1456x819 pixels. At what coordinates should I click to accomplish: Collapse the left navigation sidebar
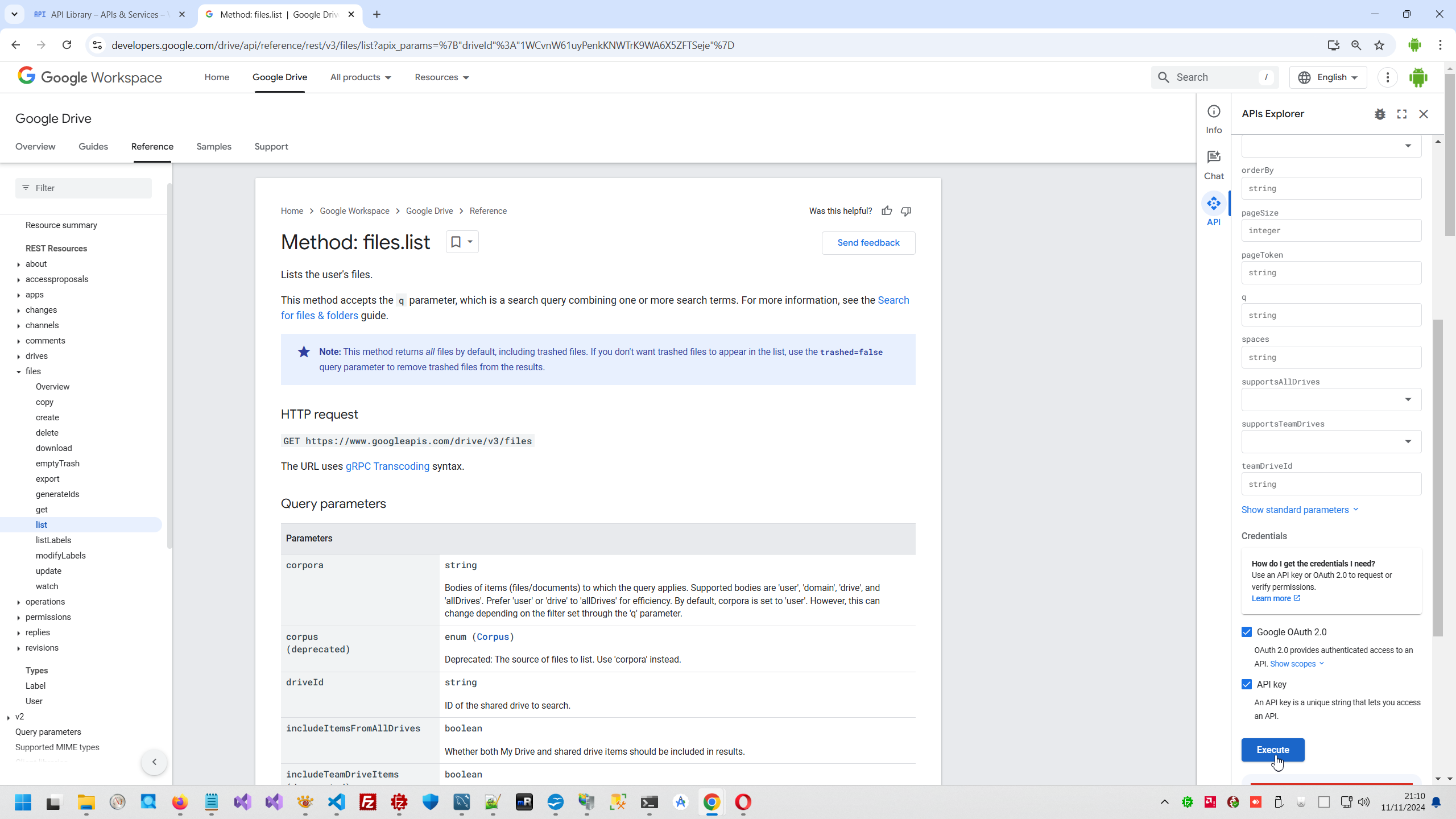pos(154,762)
